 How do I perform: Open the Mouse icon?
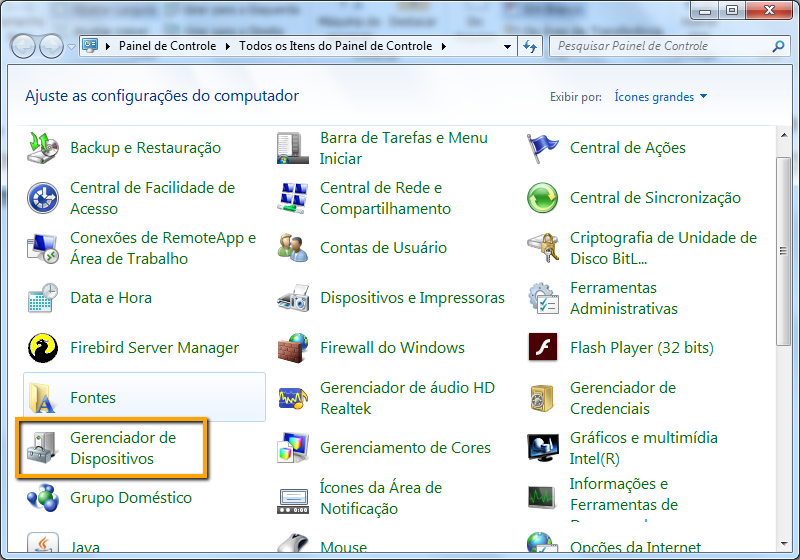pyautogui.click(x=292, y=543)
